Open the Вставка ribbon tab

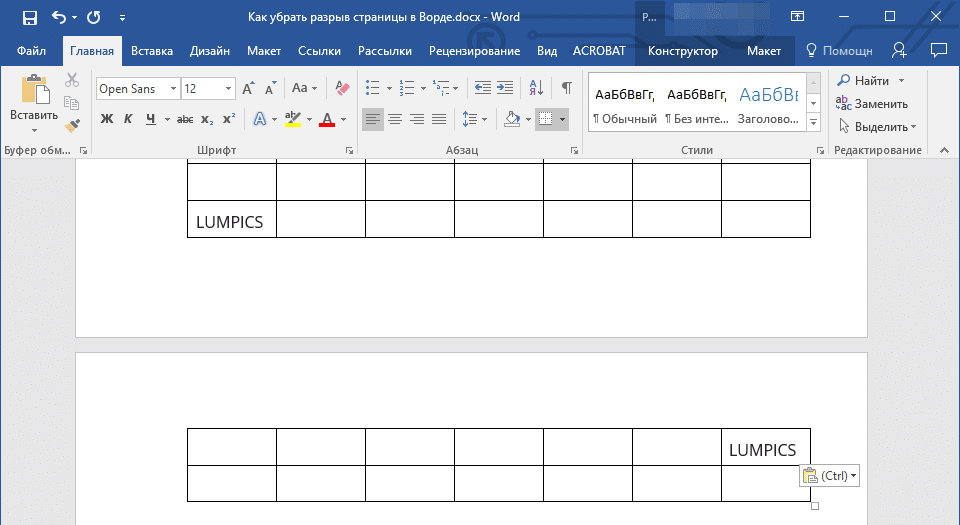pos(152,51)
